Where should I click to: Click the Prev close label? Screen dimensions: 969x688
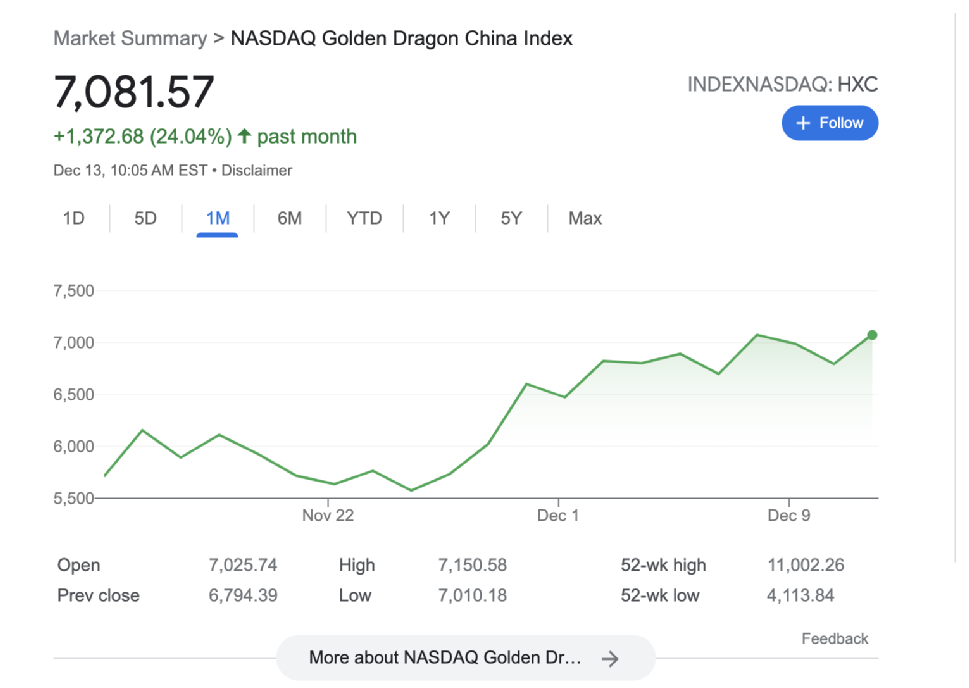click(98, 595)
